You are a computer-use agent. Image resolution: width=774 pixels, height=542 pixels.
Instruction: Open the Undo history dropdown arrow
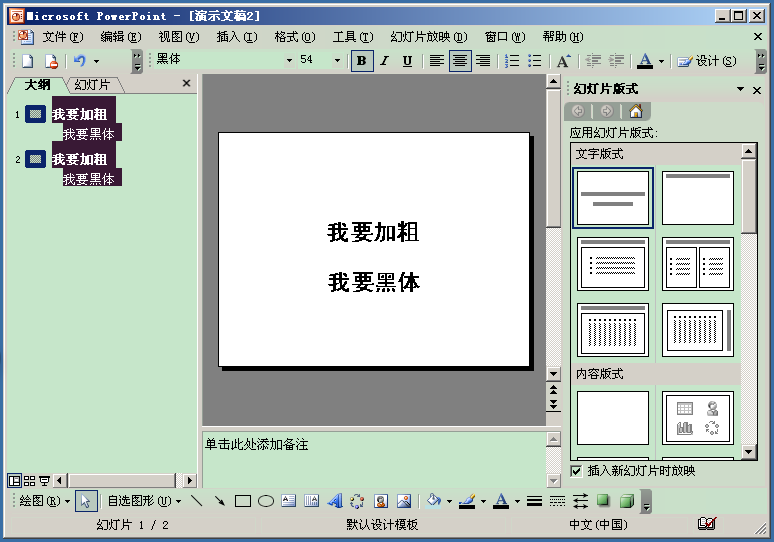[96, 61]
